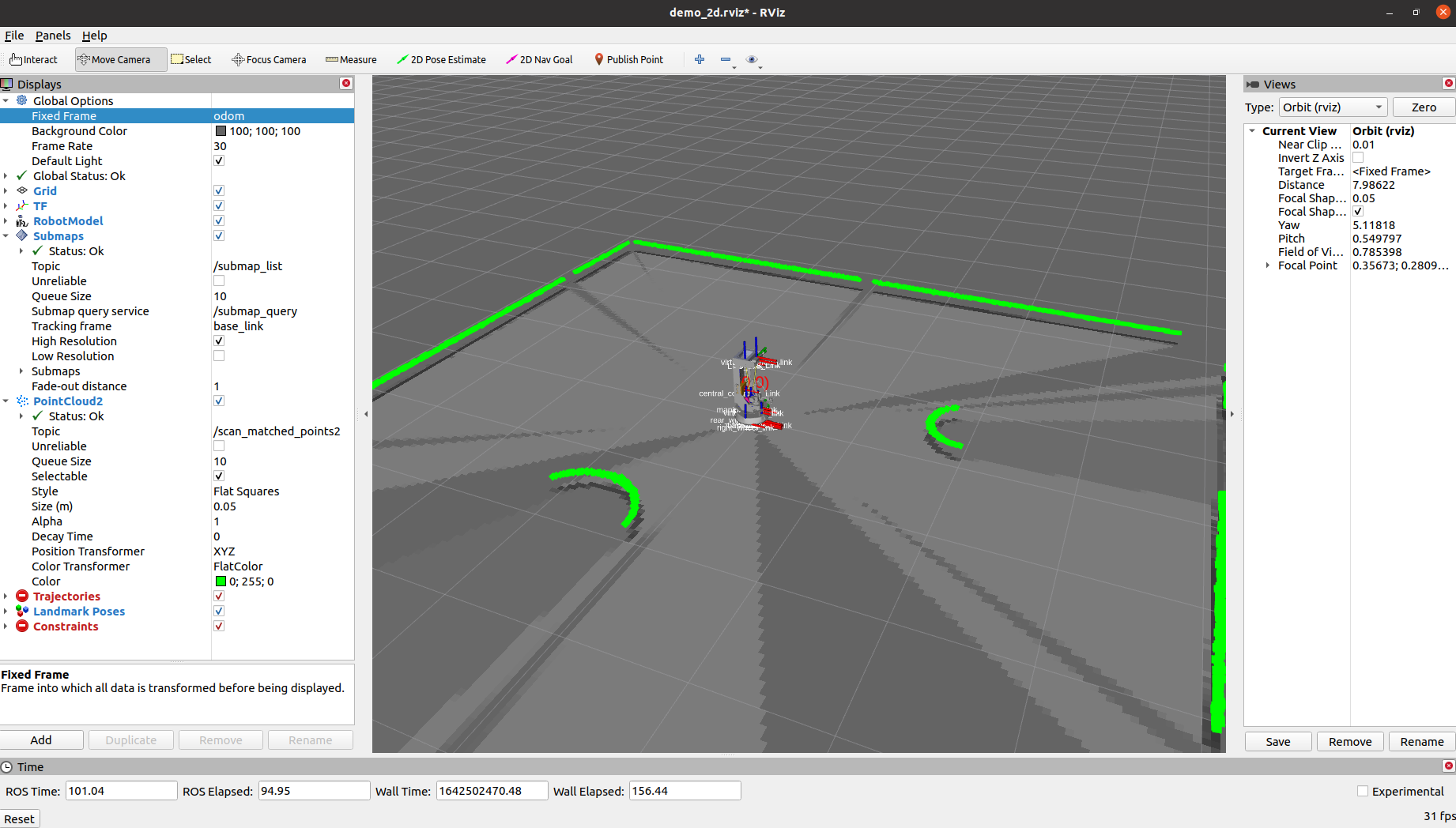The width and height of the screenshot is (1456, 828).
Task: Choose the Select tool
Action: 191,59
